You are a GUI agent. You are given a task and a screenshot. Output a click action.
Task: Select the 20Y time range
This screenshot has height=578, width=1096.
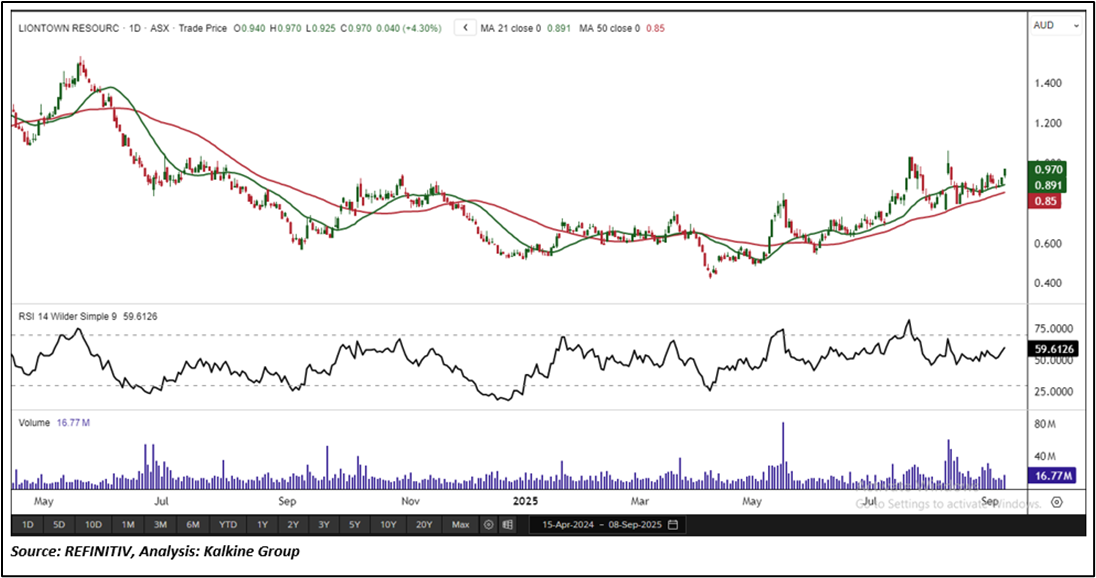coord(424,524)
